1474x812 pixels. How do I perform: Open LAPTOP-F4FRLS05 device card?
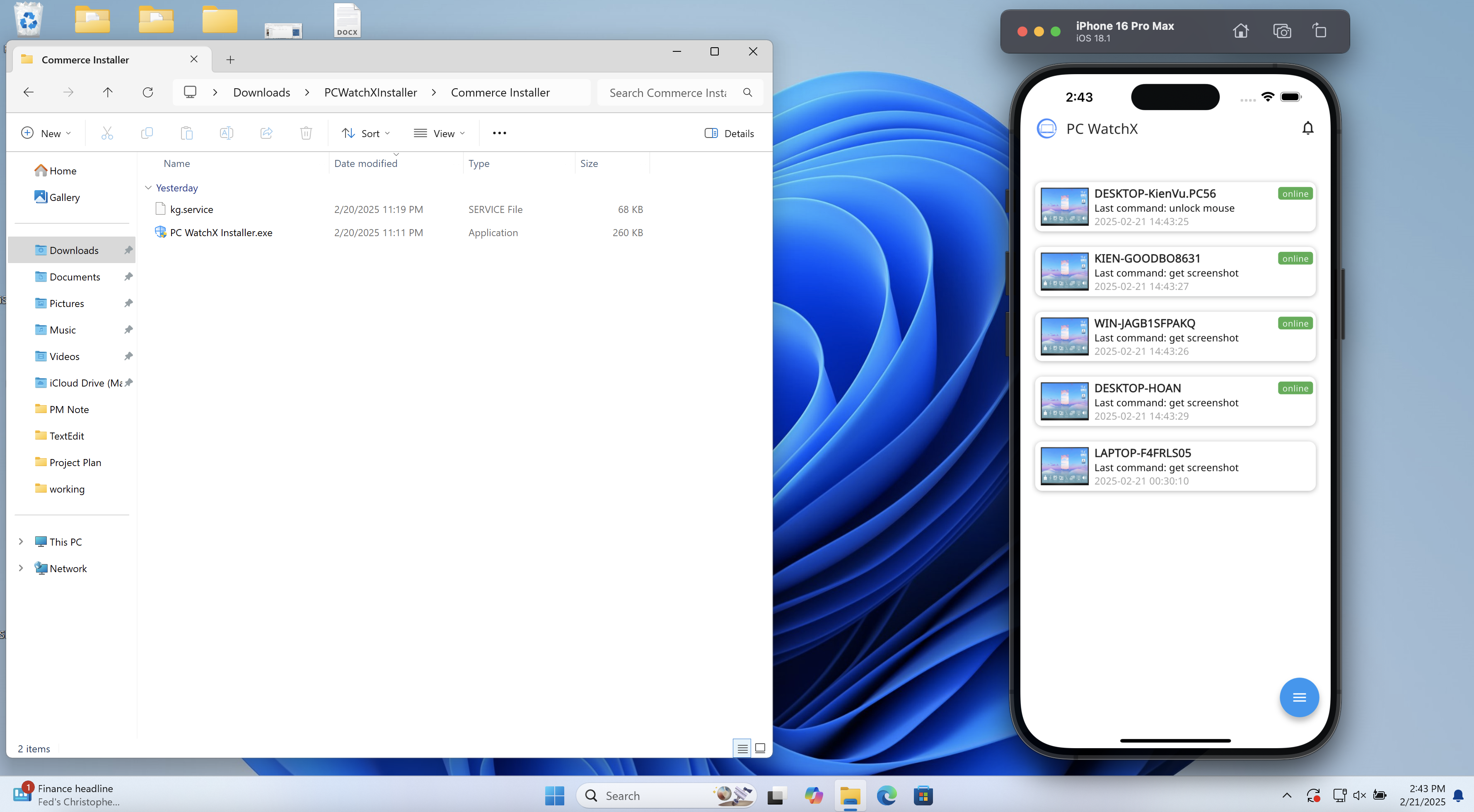pos(1175,466)
